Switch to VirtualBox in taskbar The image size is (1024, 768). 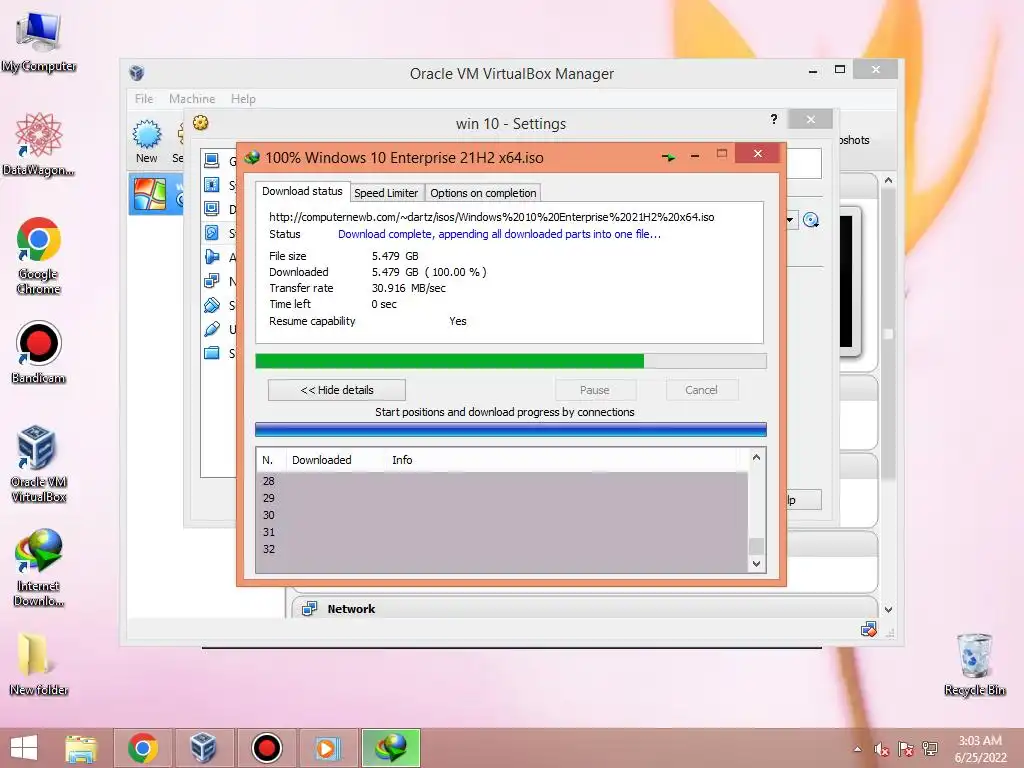click(x=203, y=748)
